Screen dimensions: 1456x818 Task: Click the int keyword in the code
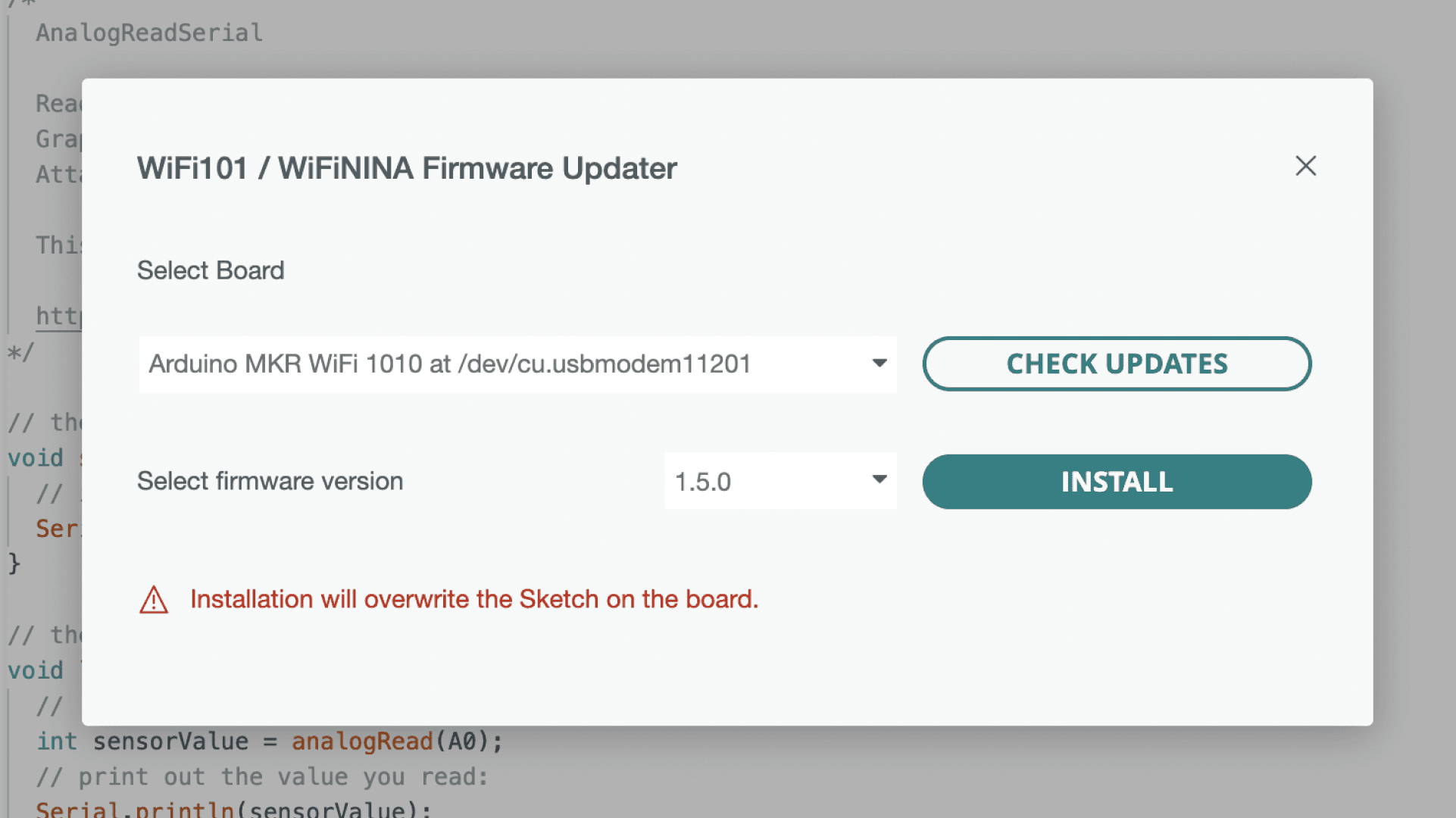57,741
